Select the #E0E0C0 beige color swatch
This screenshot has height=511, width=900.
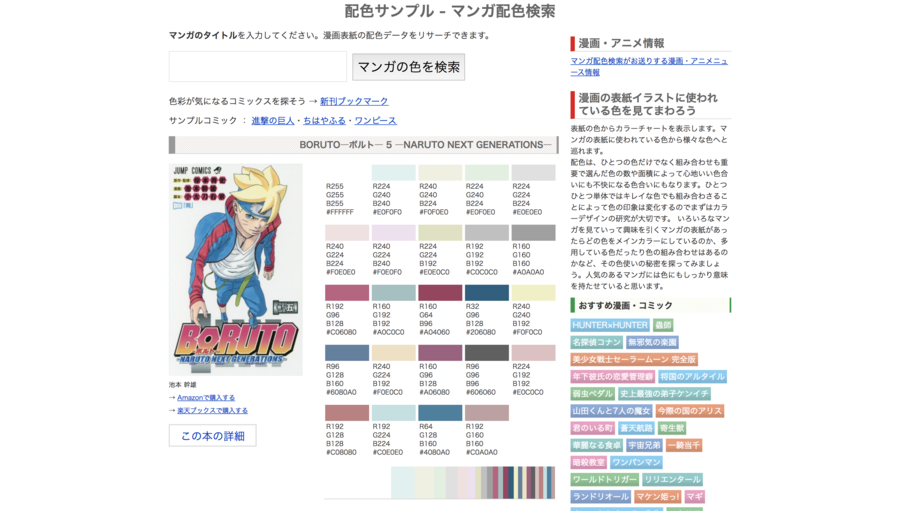tap(440, 233)
